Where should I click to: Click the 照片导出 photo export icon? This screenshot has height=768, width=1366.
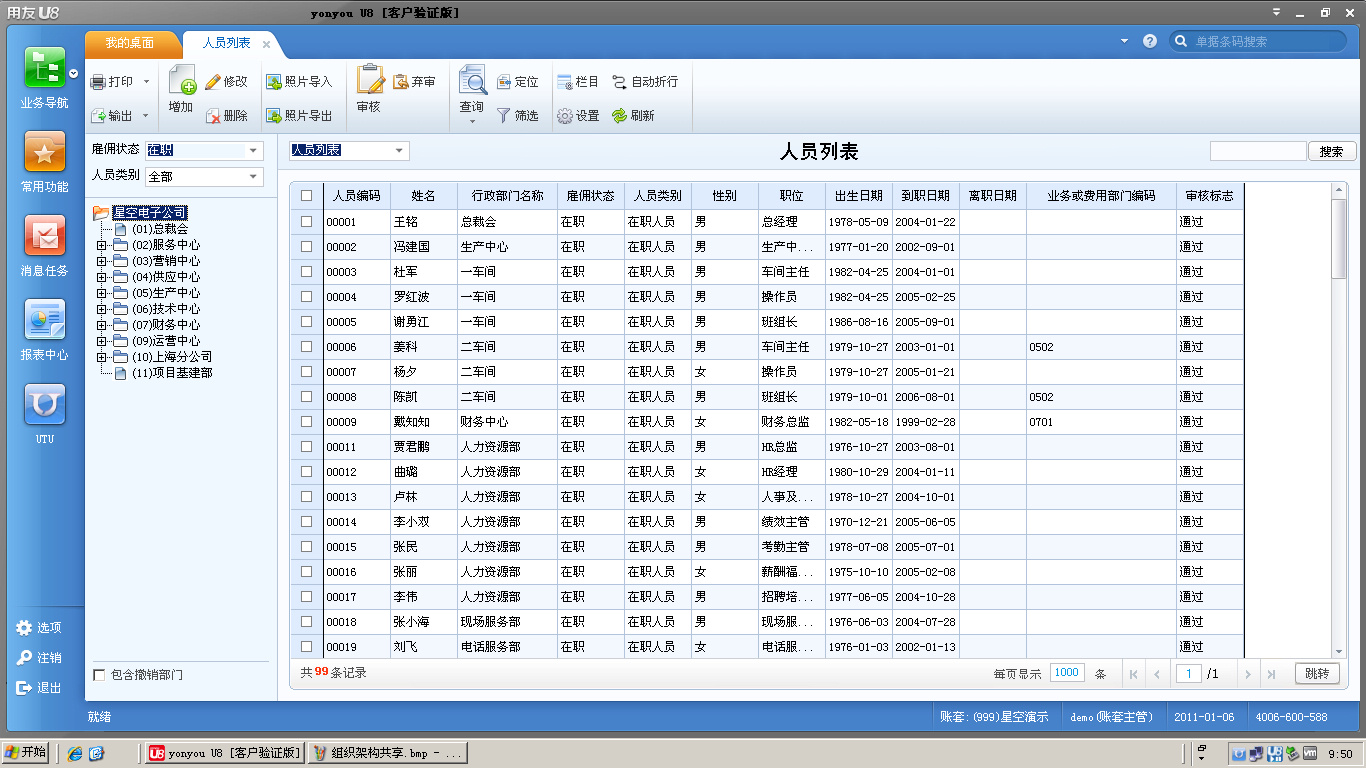pos(273,116)
